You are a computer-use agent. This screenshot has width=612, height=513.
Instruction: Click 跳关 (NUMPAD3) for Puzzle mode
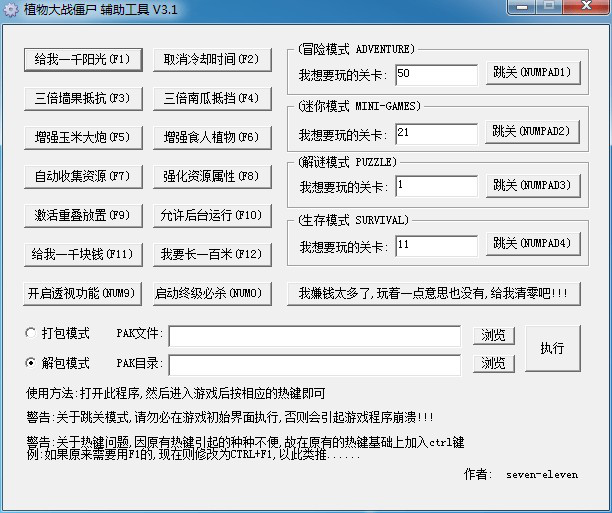[x=533, y=185]
